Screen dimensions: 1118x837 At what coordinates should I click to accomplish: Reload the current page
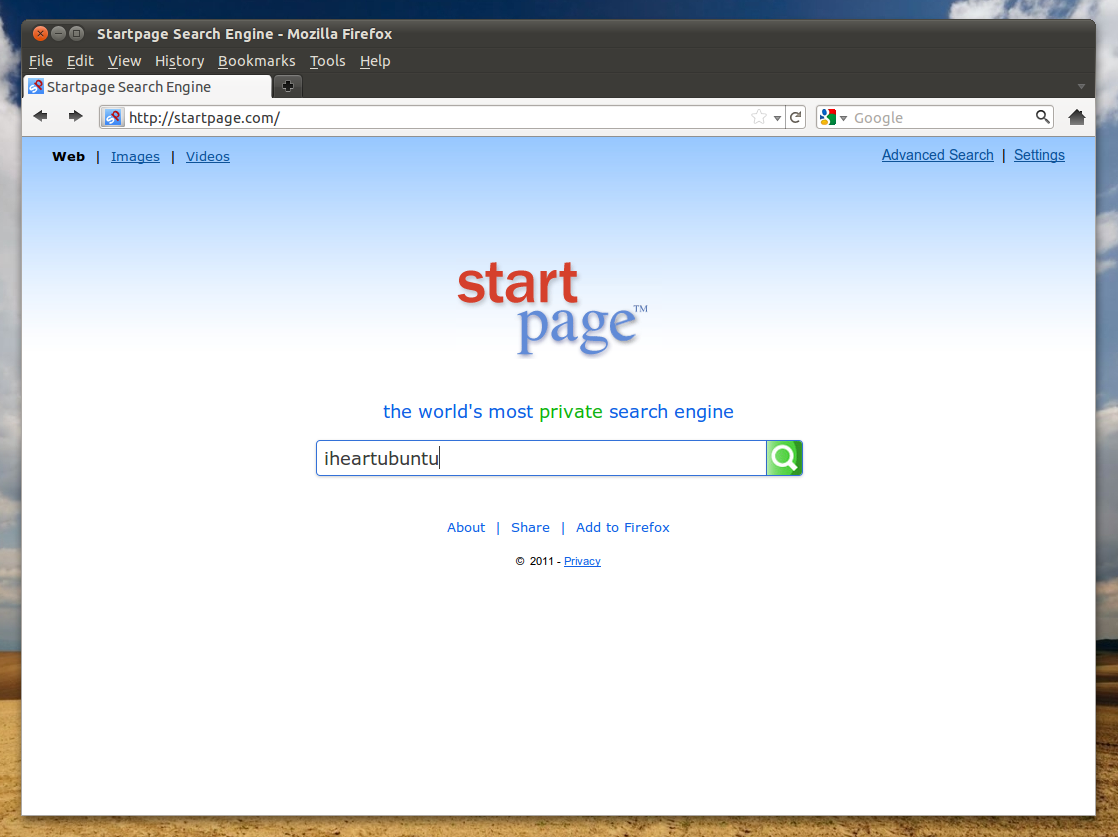coord(796,117)
